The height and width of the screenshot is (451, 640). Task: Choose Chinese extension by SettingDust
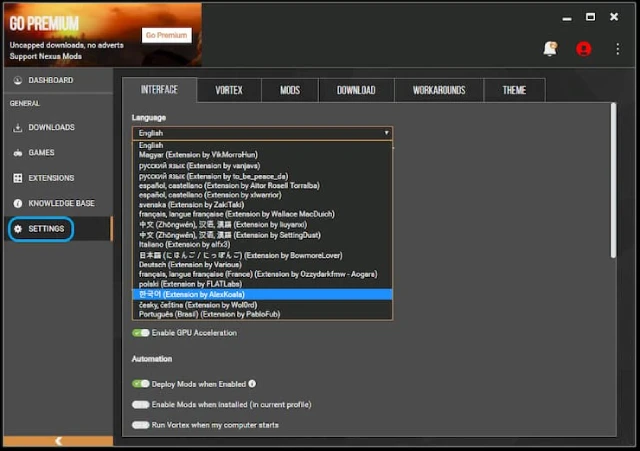click(x=262, y=235)
